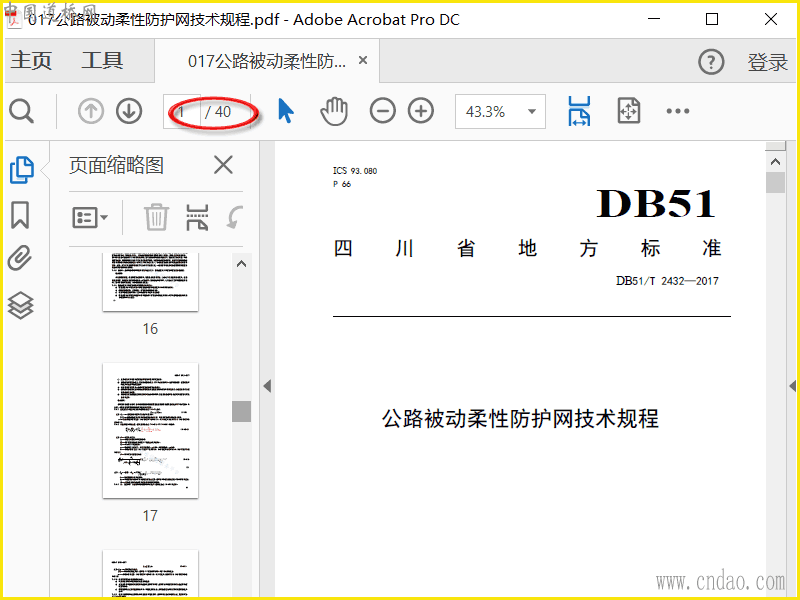Open the 工具 tab
This screenshot has height=600, width=800.
click(102, 60)
